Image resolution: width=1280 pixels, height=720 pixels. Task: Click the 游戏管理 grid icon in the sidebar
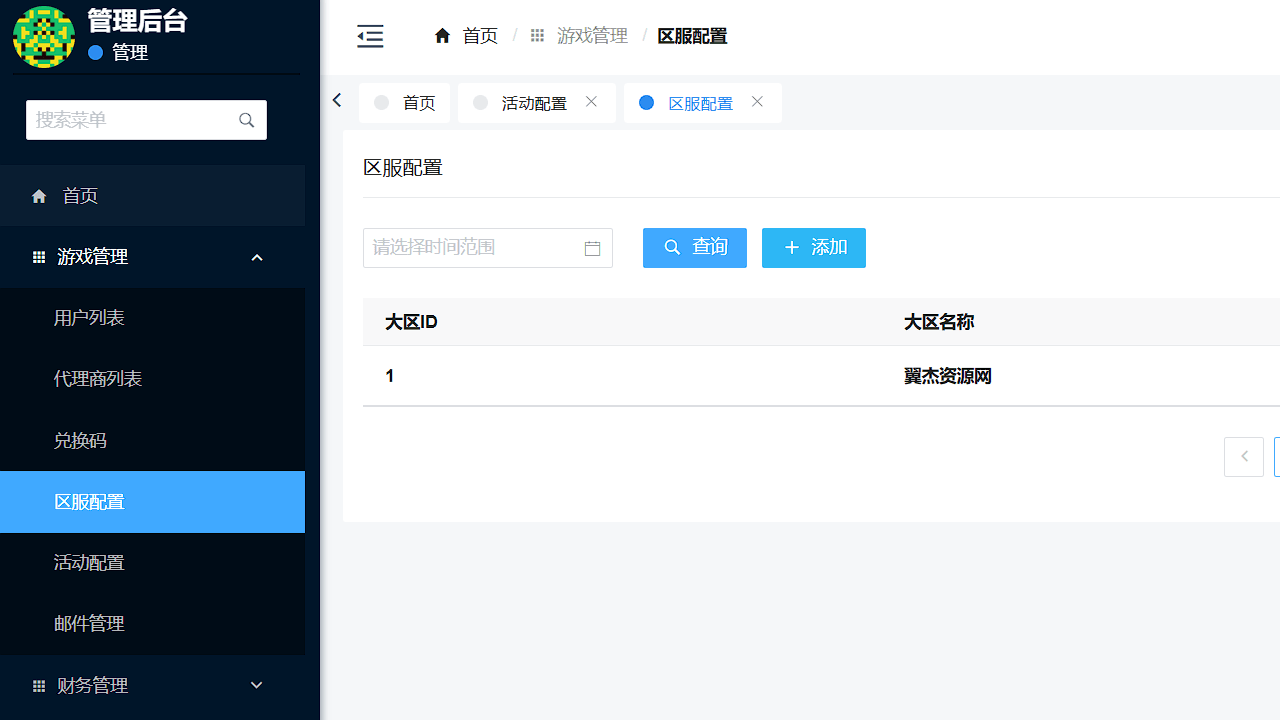point(39,257)
